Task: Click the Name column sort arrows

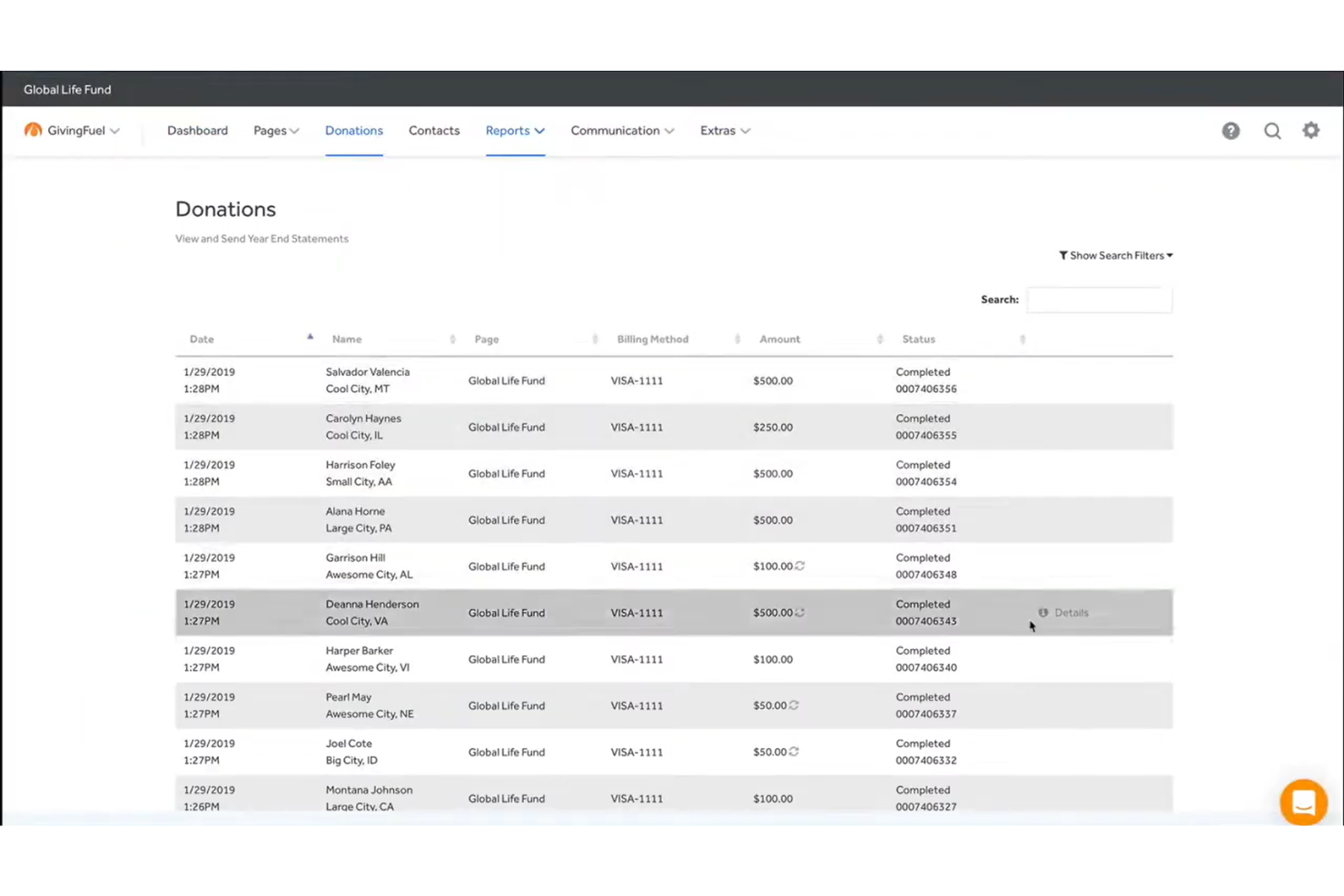Action: (452, 340)
